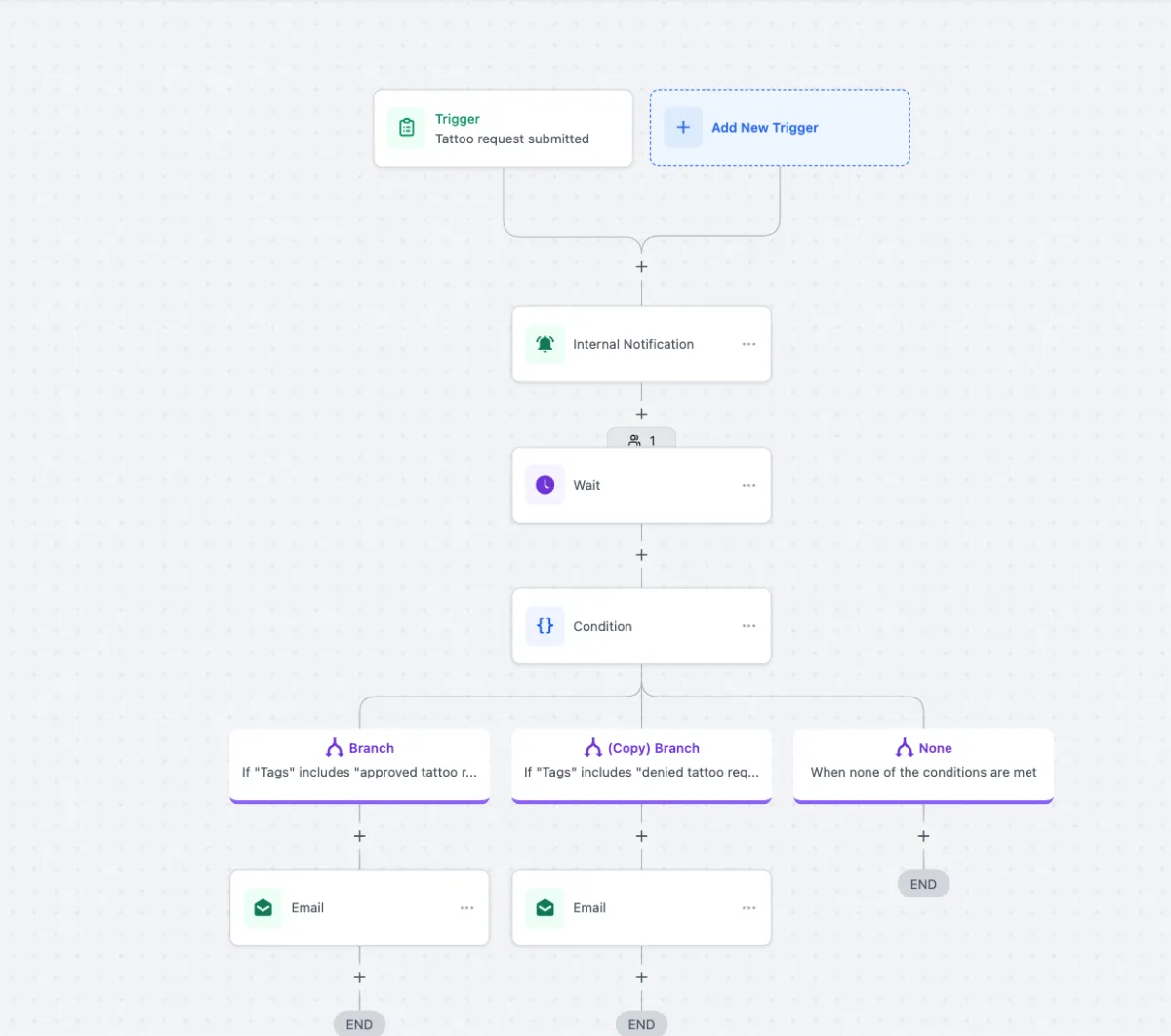Click the branch icon next to None
Viewport: 1171px width, 1036px height.
[905, 748]
